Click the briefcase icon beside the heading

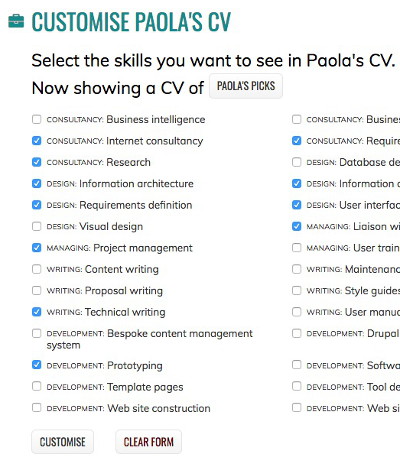pos(16,21)
